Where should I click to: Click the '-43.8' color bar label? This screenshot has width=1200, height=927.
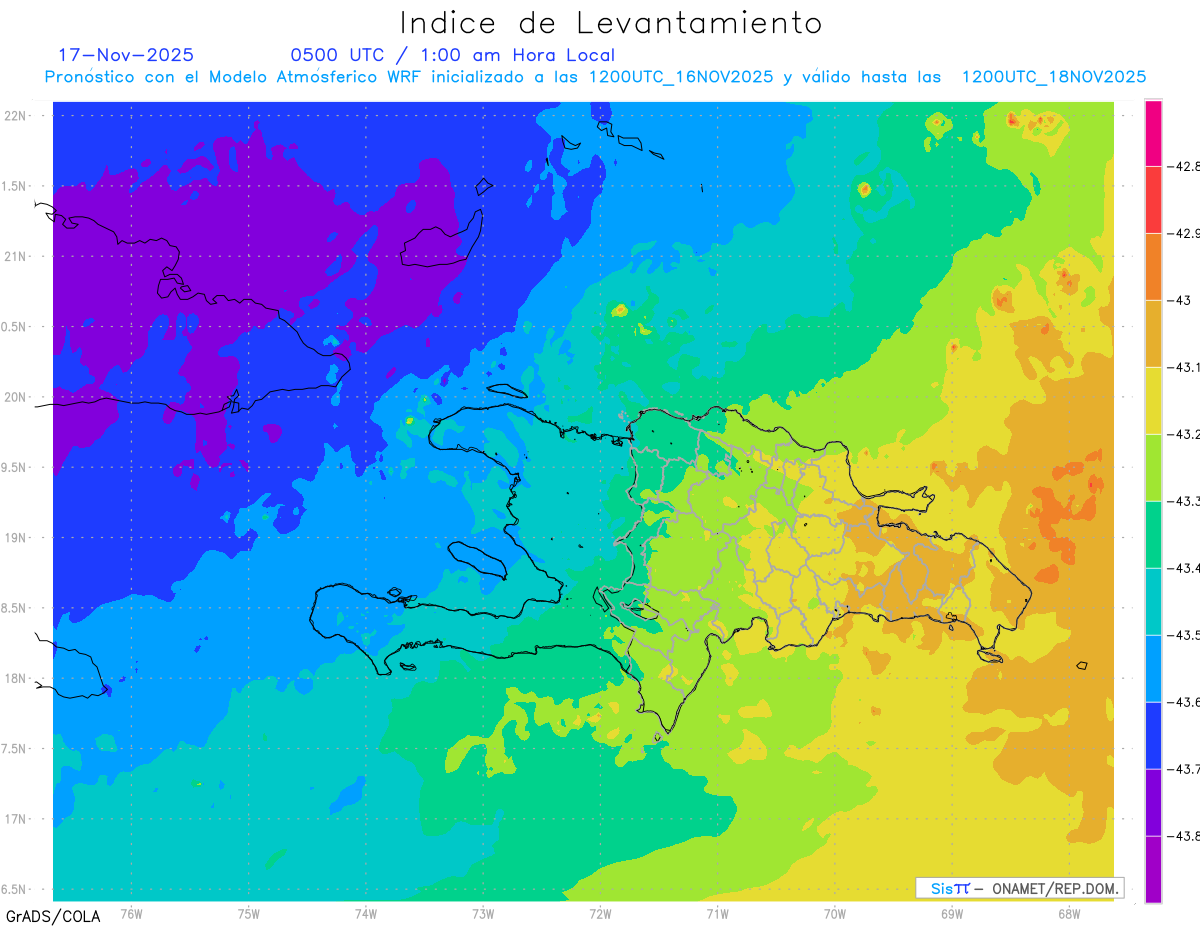click(1183, 836)
